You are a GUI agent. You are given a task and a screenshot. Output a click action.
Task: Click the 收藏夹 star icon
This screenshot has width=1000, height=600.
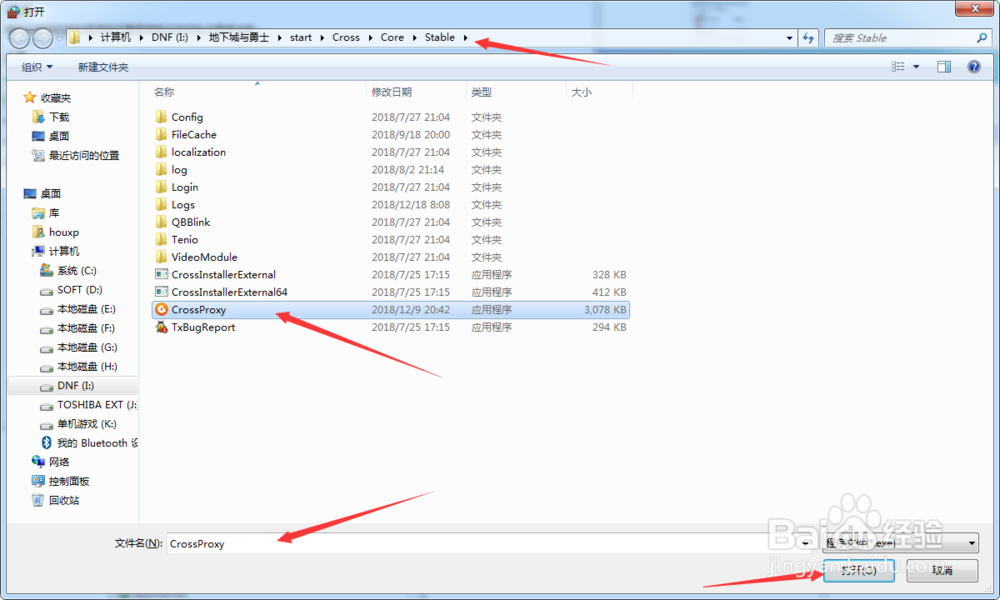(29, 98)
